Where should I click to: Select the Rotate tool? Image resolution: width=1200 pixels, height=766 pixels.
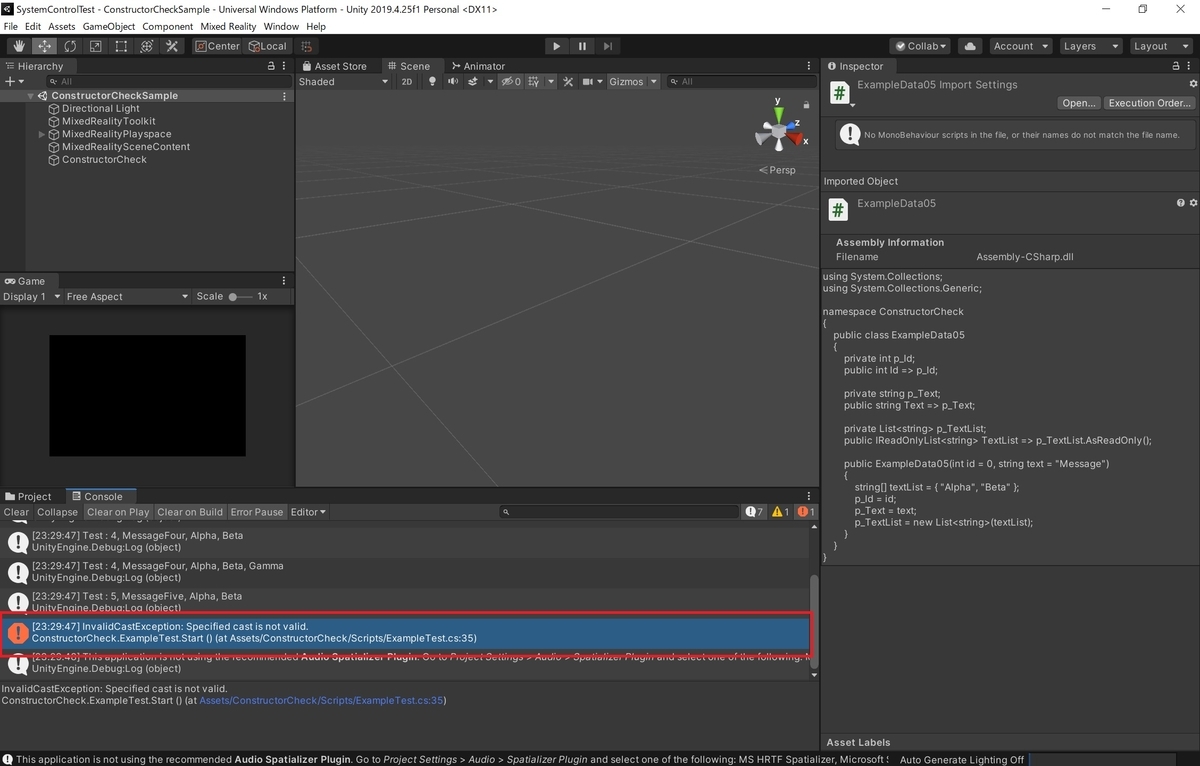click(x=70, y=46)
